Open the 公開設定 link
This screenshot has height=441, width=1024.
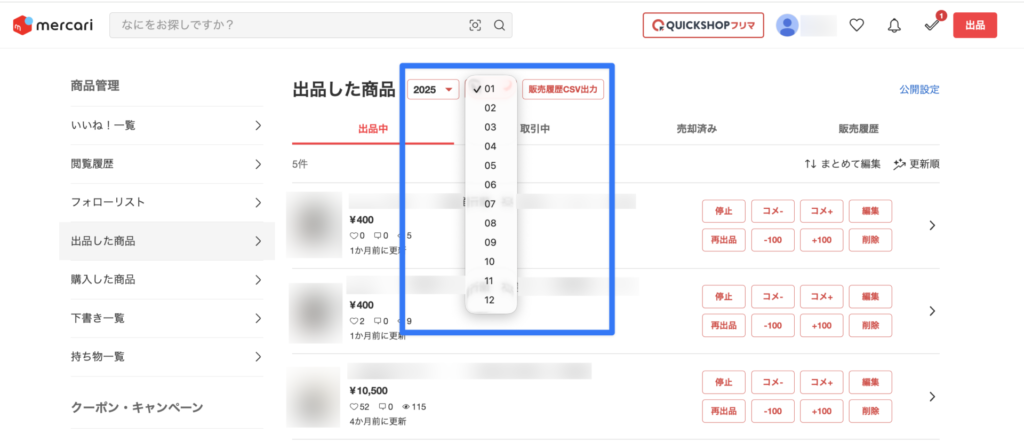(918, 90)
